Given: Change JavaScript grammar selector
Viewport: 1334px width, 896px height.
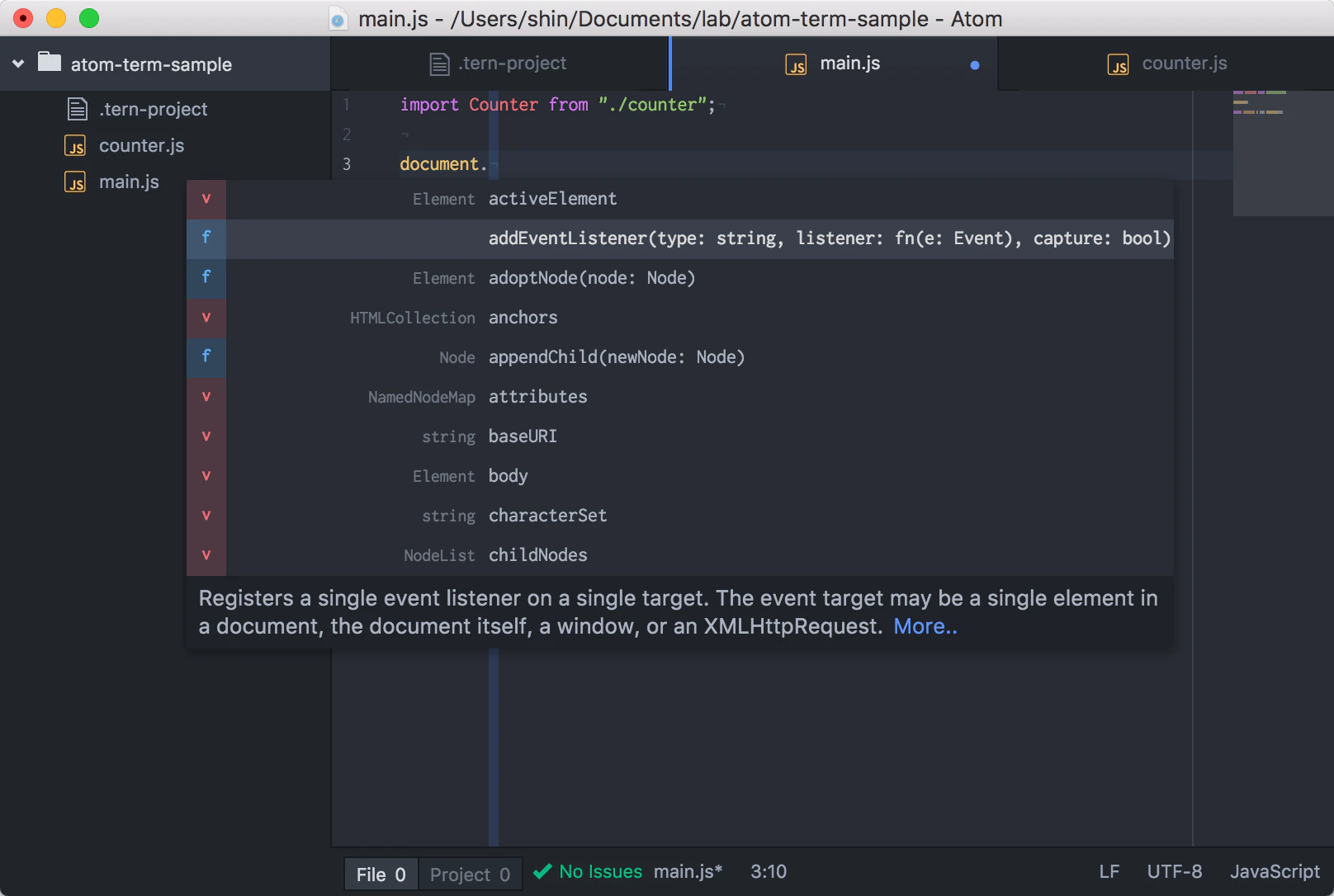Looking at the screenshot, I should pyautogui.click(x=1275, y=872).
